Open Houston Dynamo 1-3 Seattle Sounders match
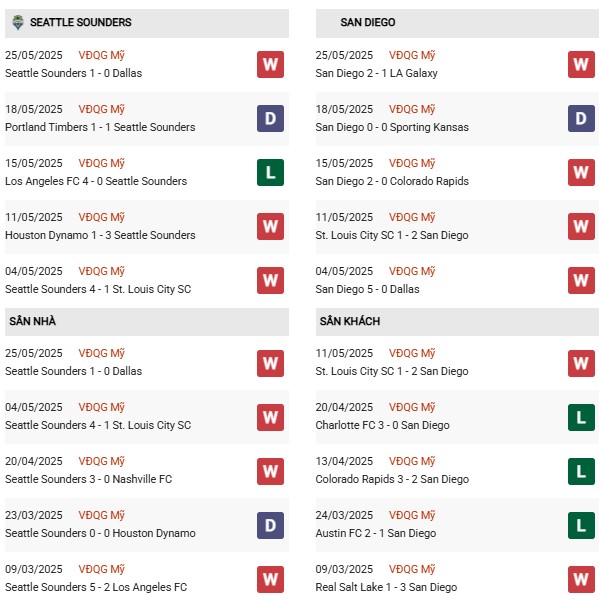This screenshot has width=599, height=601. 100,235
